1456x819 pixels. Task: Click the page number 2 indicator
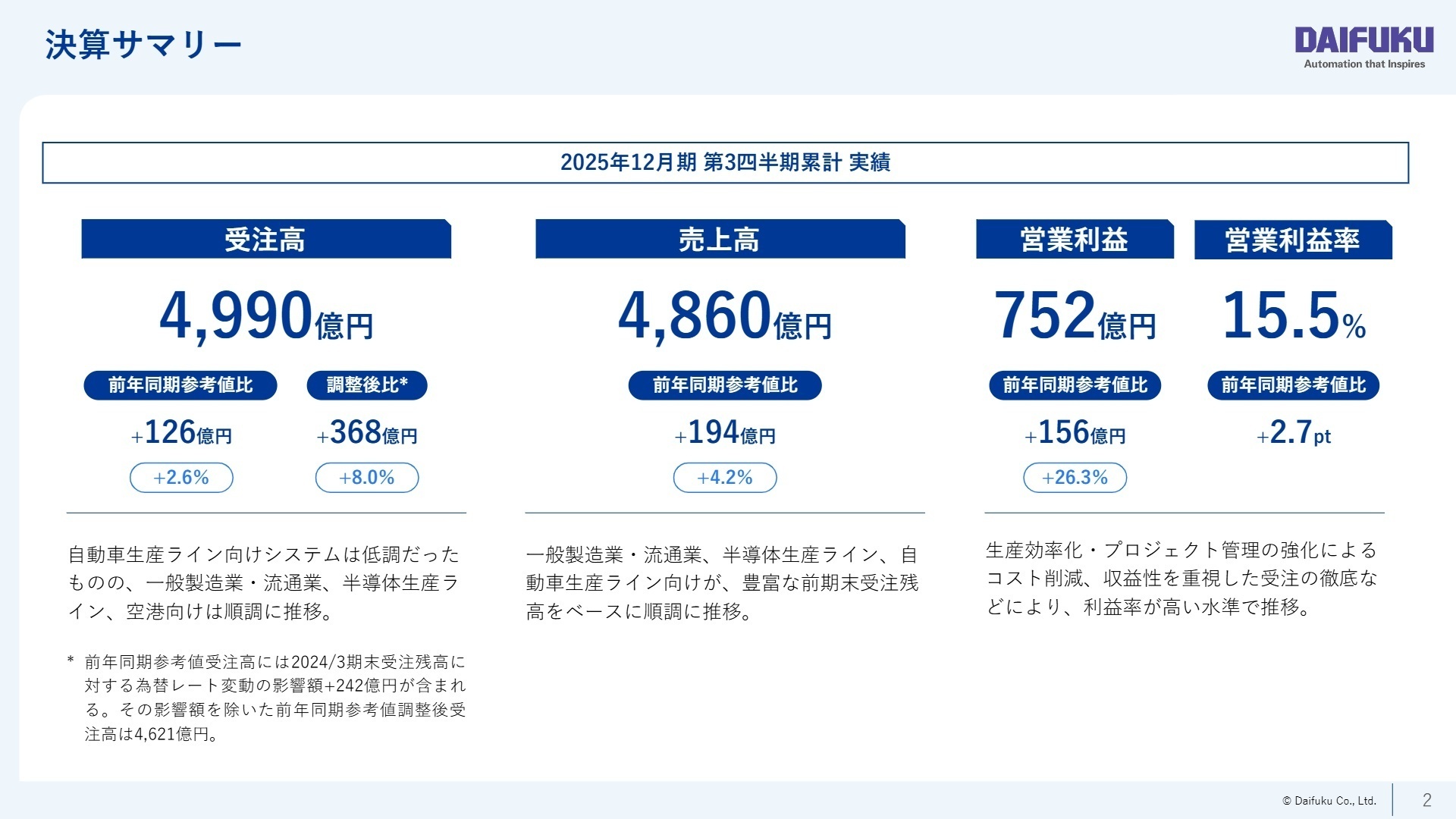pos(1426,799)
